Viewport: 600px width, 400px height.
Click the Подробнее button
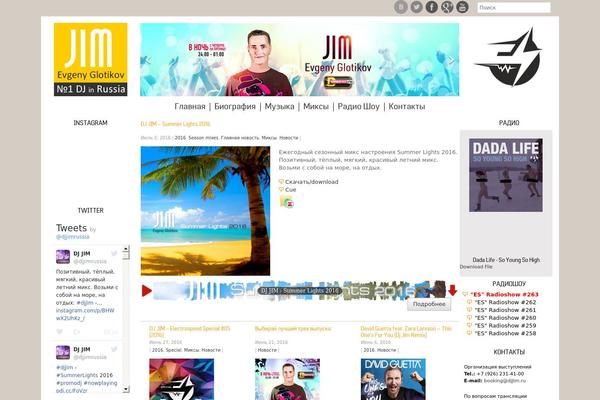pos(429,304)
